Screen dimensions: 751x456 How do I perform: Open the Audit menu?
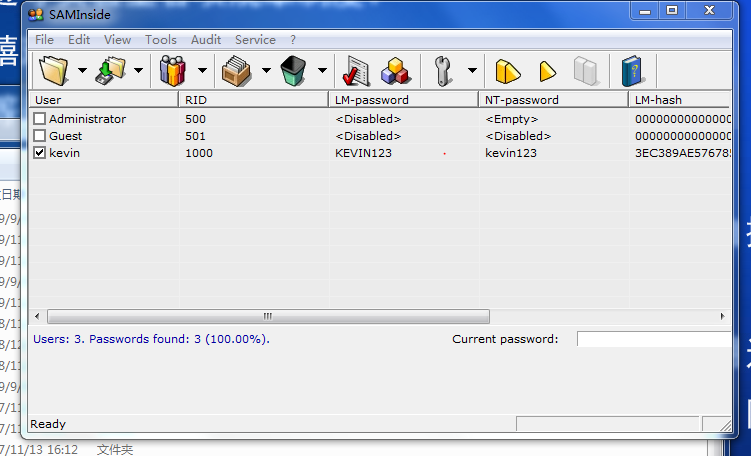tap(206, 40)
